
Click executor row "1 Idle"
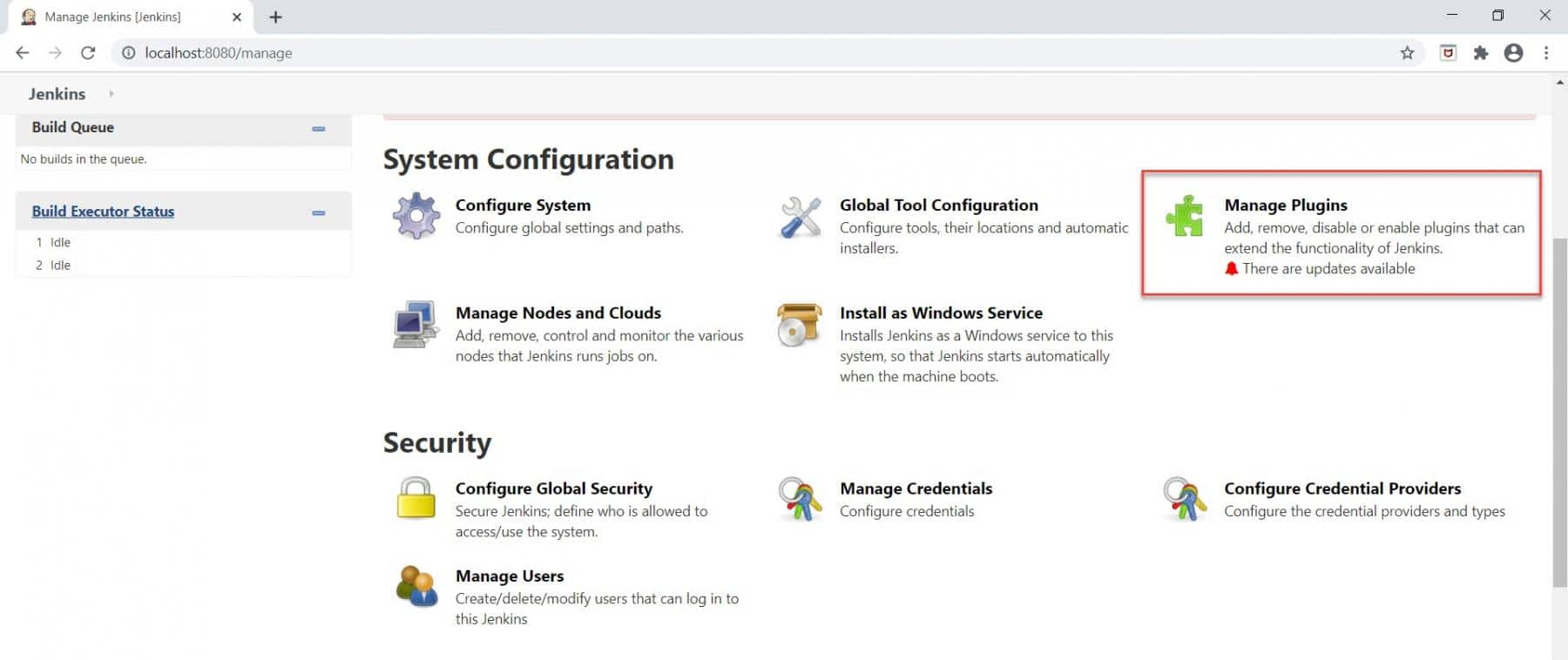pyautogui.click(x=53, y=242)
